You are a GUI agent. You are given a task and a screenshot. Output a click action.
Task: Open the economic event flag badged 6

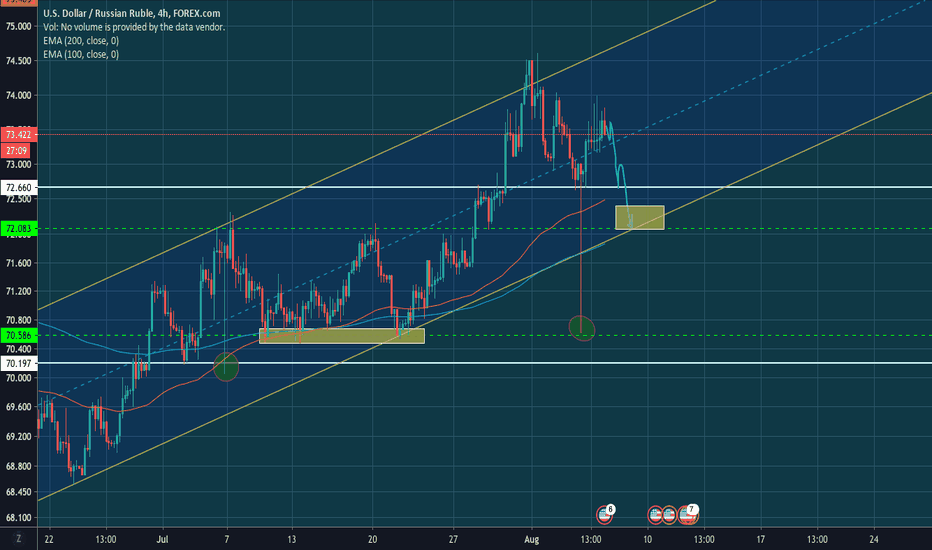pyautogui.click(x=604, y=514)
